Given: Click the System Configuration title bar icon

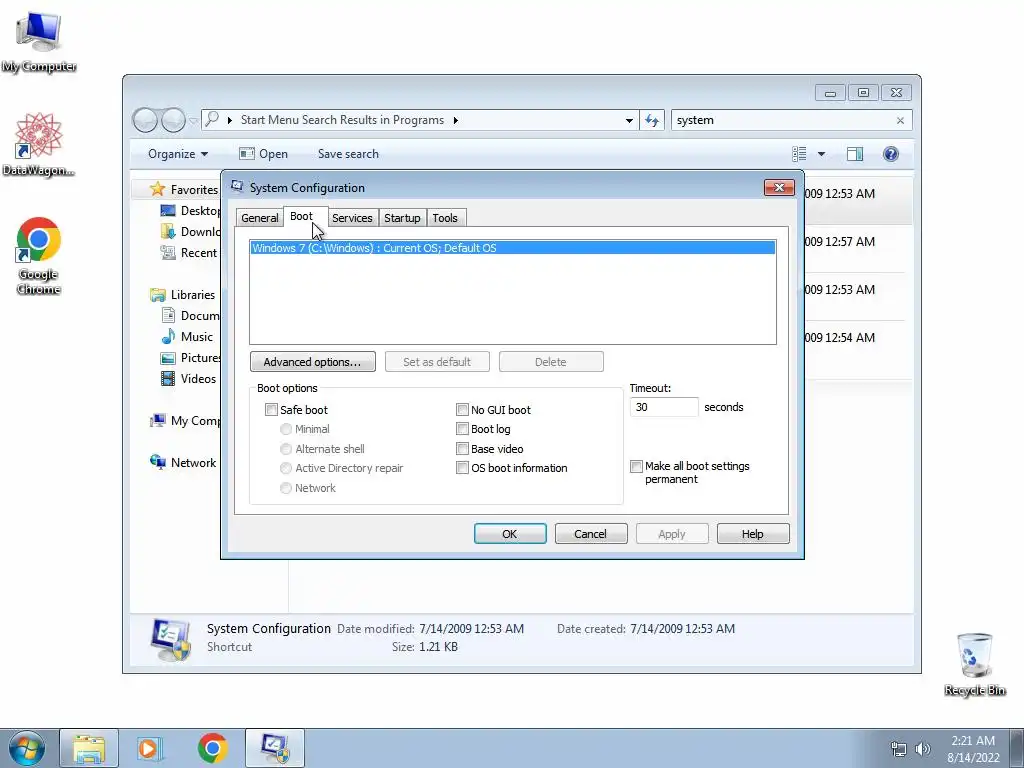Looking at the screenshot, I should (237, 187).
